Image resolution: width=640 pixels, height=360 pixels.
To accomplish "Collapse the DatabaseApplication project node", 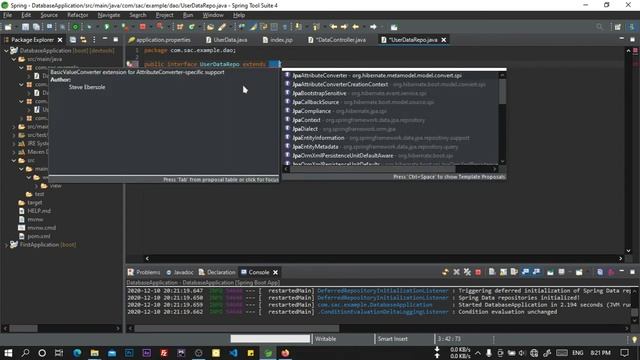I will 6,51.
